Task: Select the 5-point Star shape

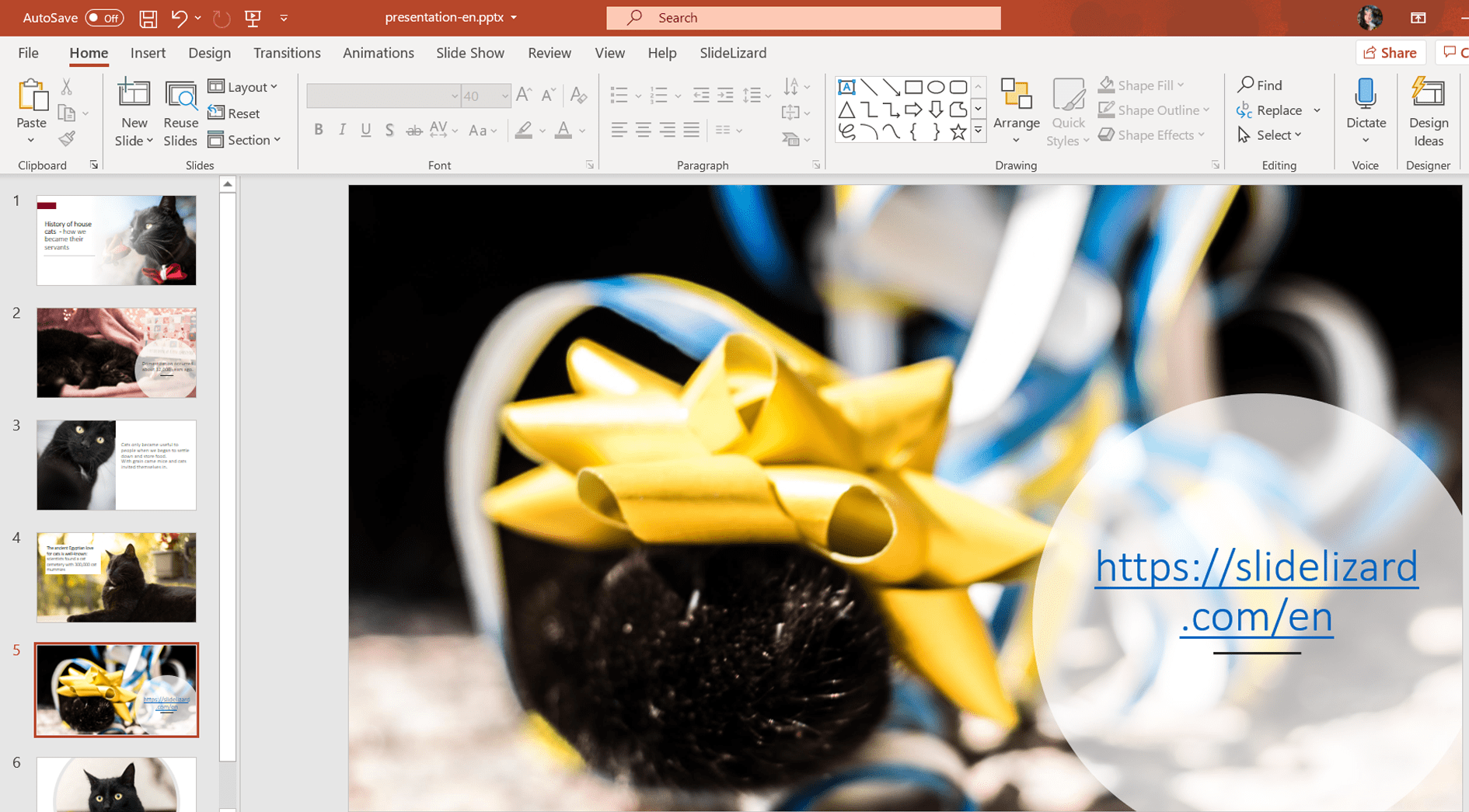Action: tap(958, 131)
